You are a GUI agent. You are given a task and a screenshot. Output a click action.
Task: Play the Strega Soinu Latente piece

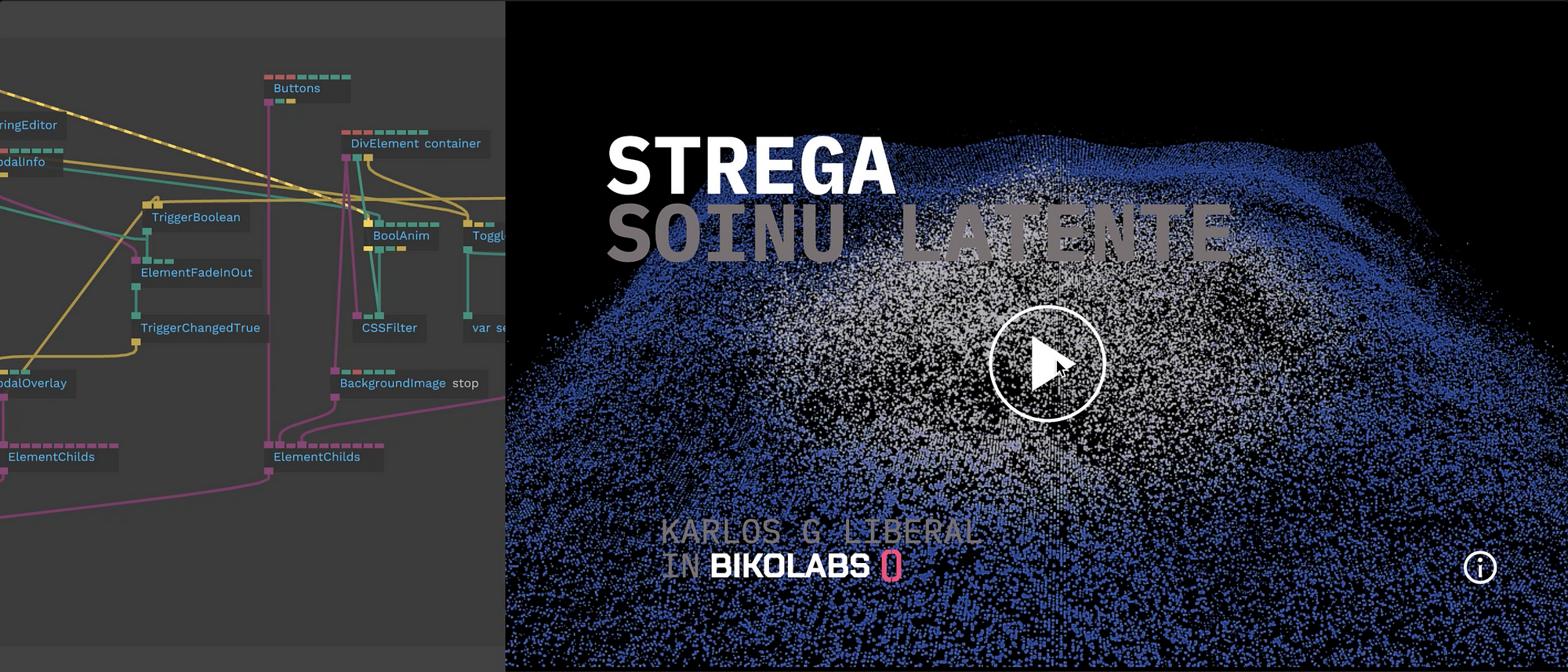tap(1047, 364)
